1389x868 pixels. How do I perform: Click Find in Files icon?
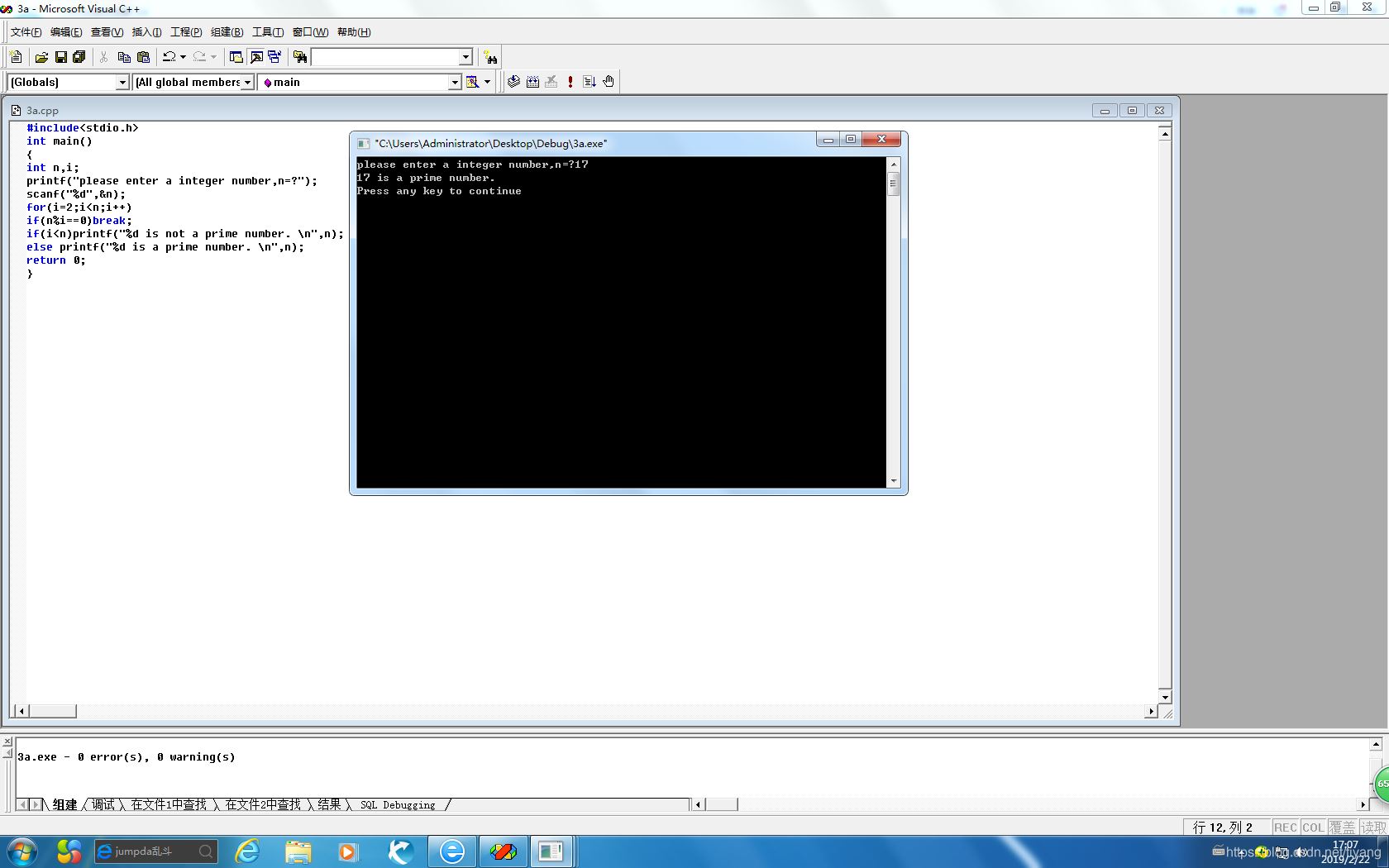pos(300,57)
